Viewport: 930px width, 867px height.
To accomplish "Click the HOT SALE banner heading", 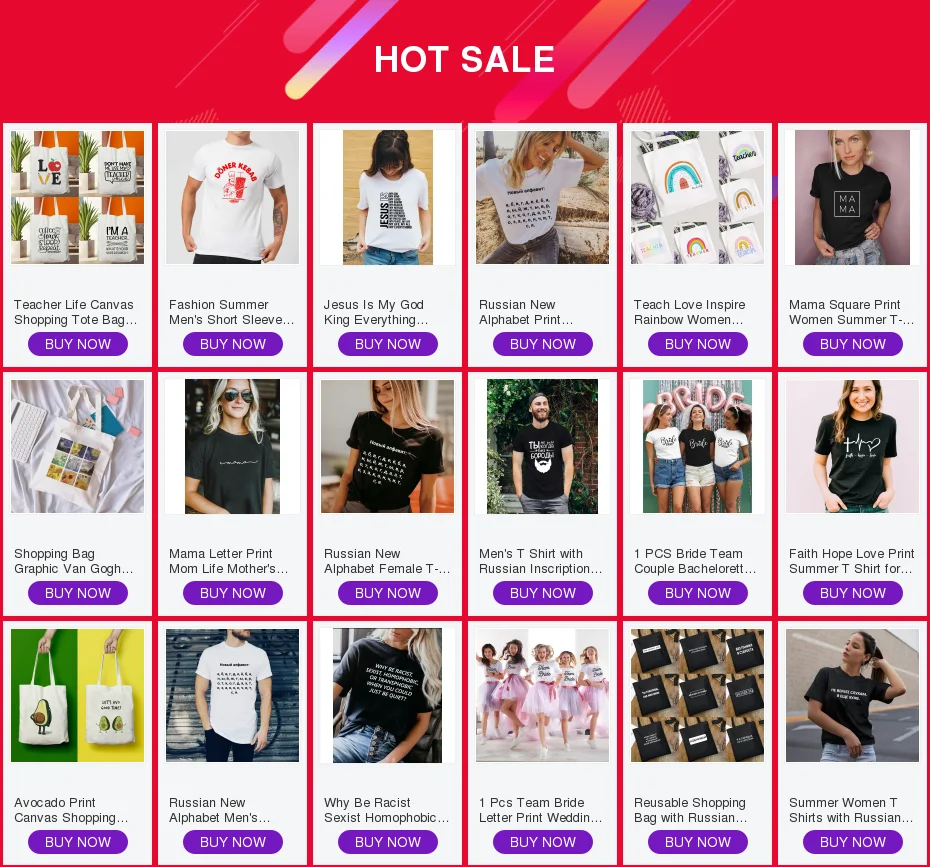I will [464, 59].
